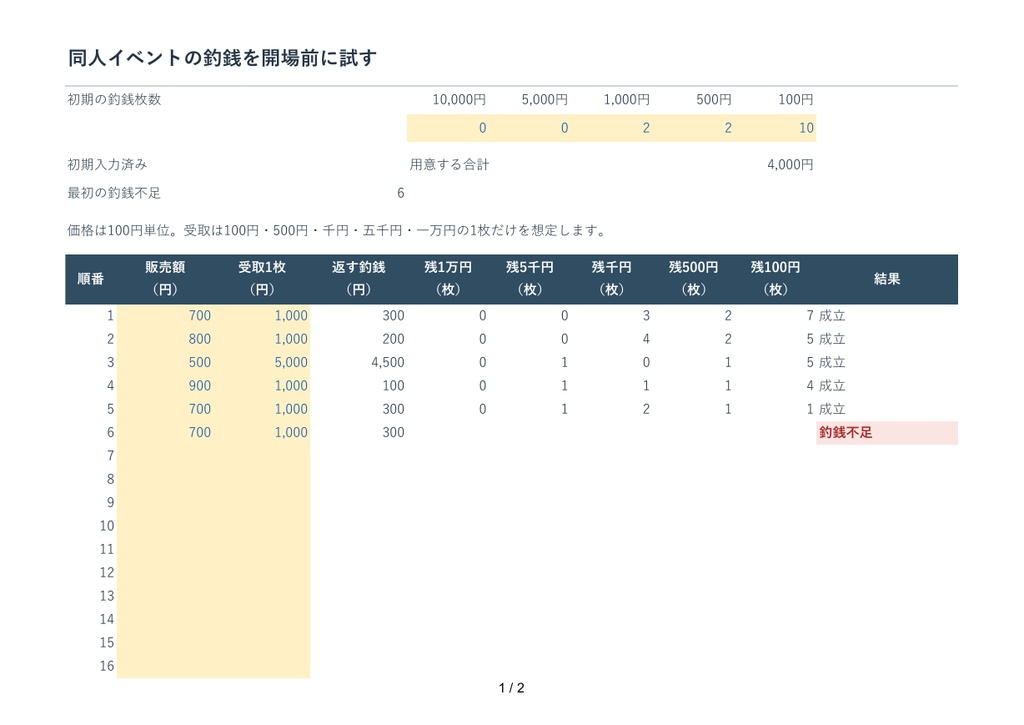The image size is (1024, 725).
Task: Click the change value 100 in row 4
Action: [393, 386]
